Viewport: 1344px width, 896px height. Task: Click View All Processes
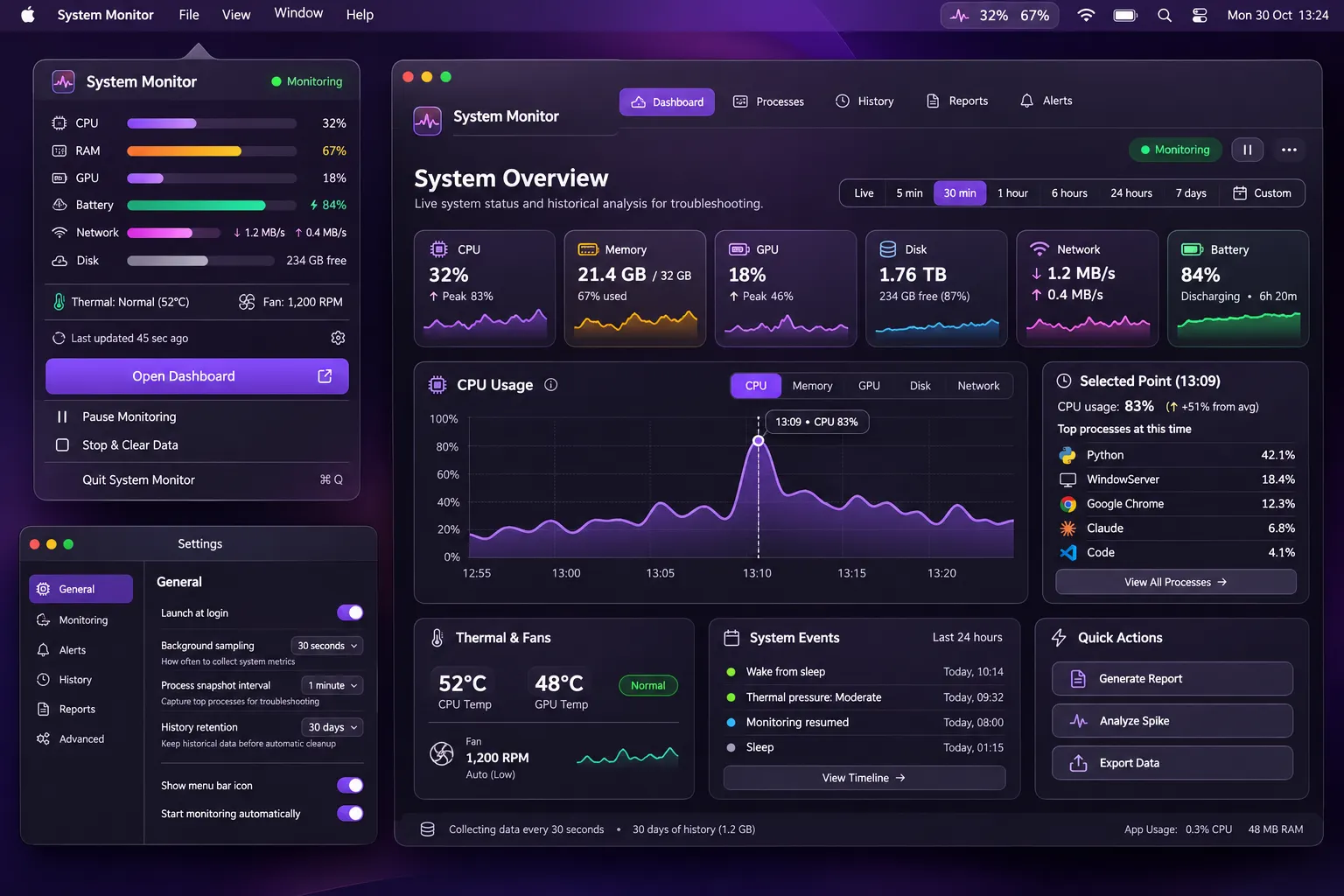pyautogui.click(x=1176, y=582)
